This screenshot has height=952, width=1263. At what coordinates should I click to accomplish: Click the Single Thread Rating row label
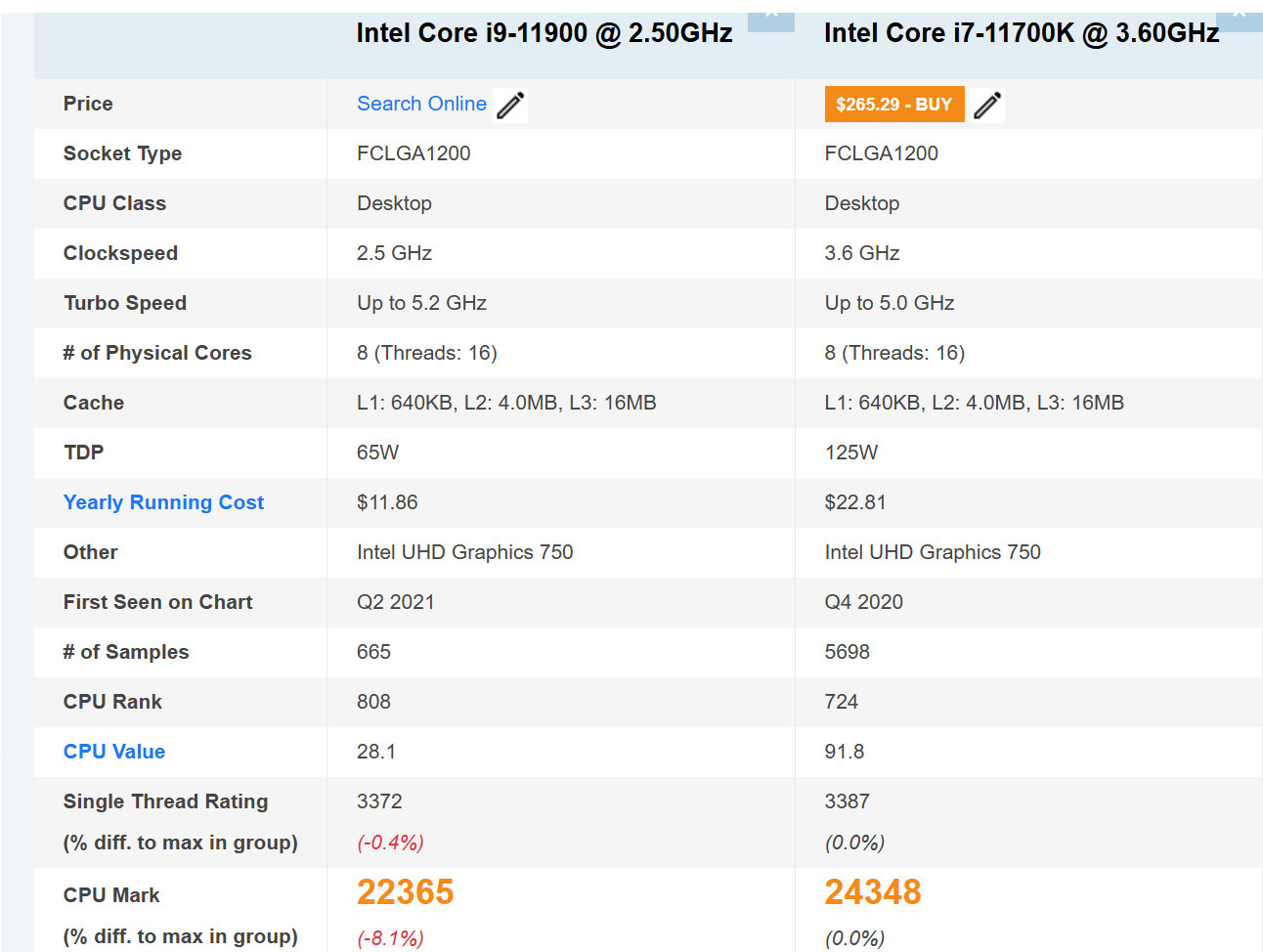tap(165, 801)
